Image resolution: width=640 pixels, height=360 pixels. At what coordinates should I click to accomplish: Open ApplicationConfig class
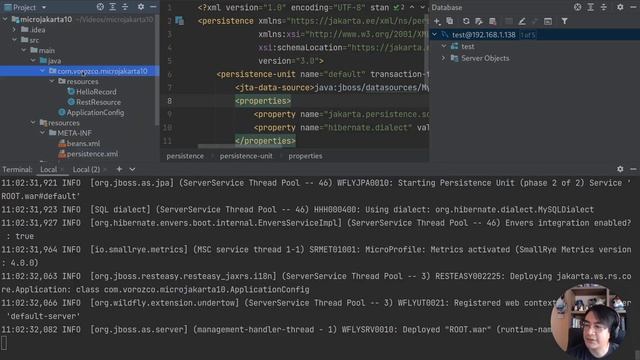95,112
